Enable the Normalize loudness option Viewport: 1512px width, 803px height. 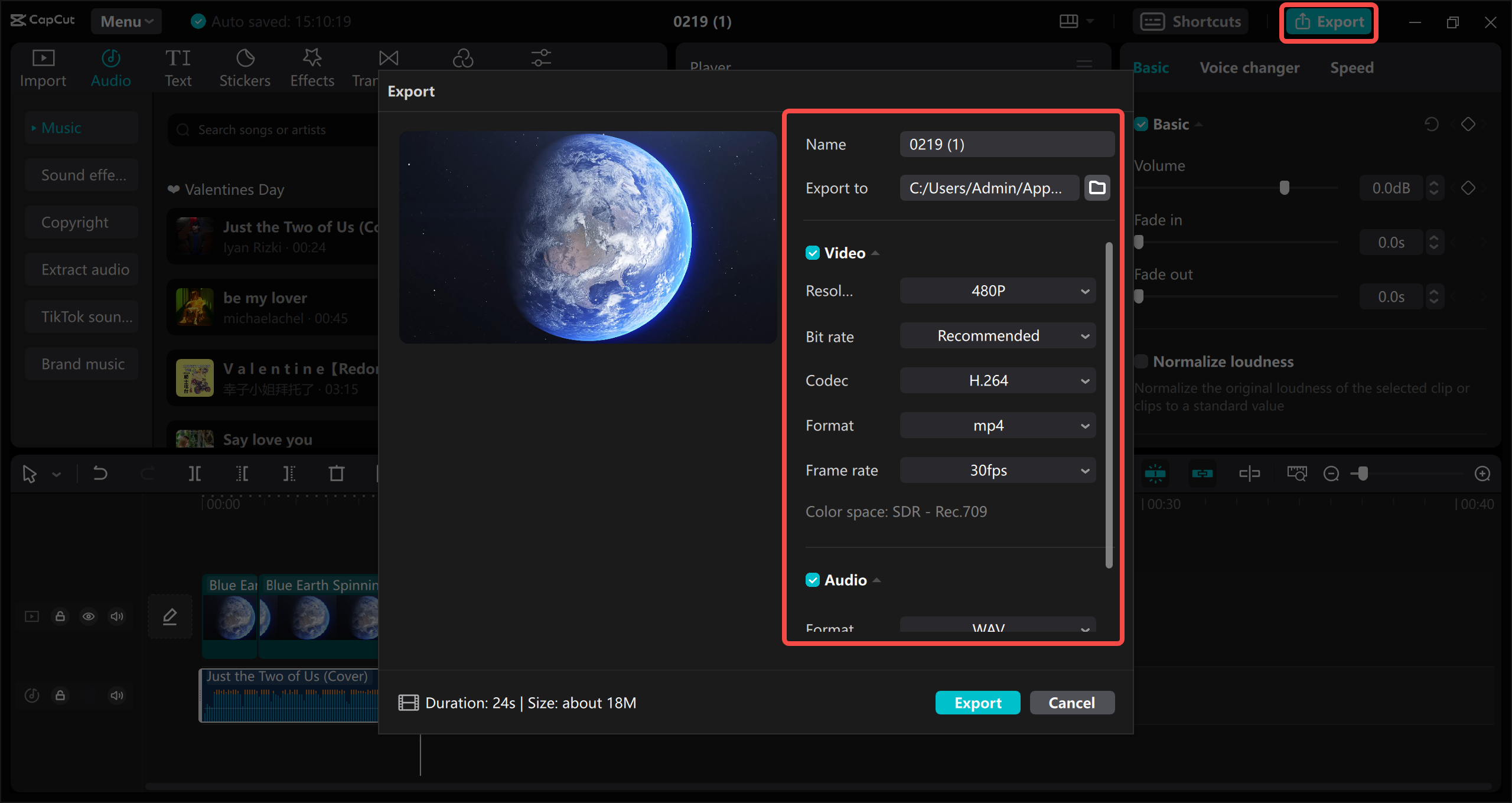point(1141,361)
